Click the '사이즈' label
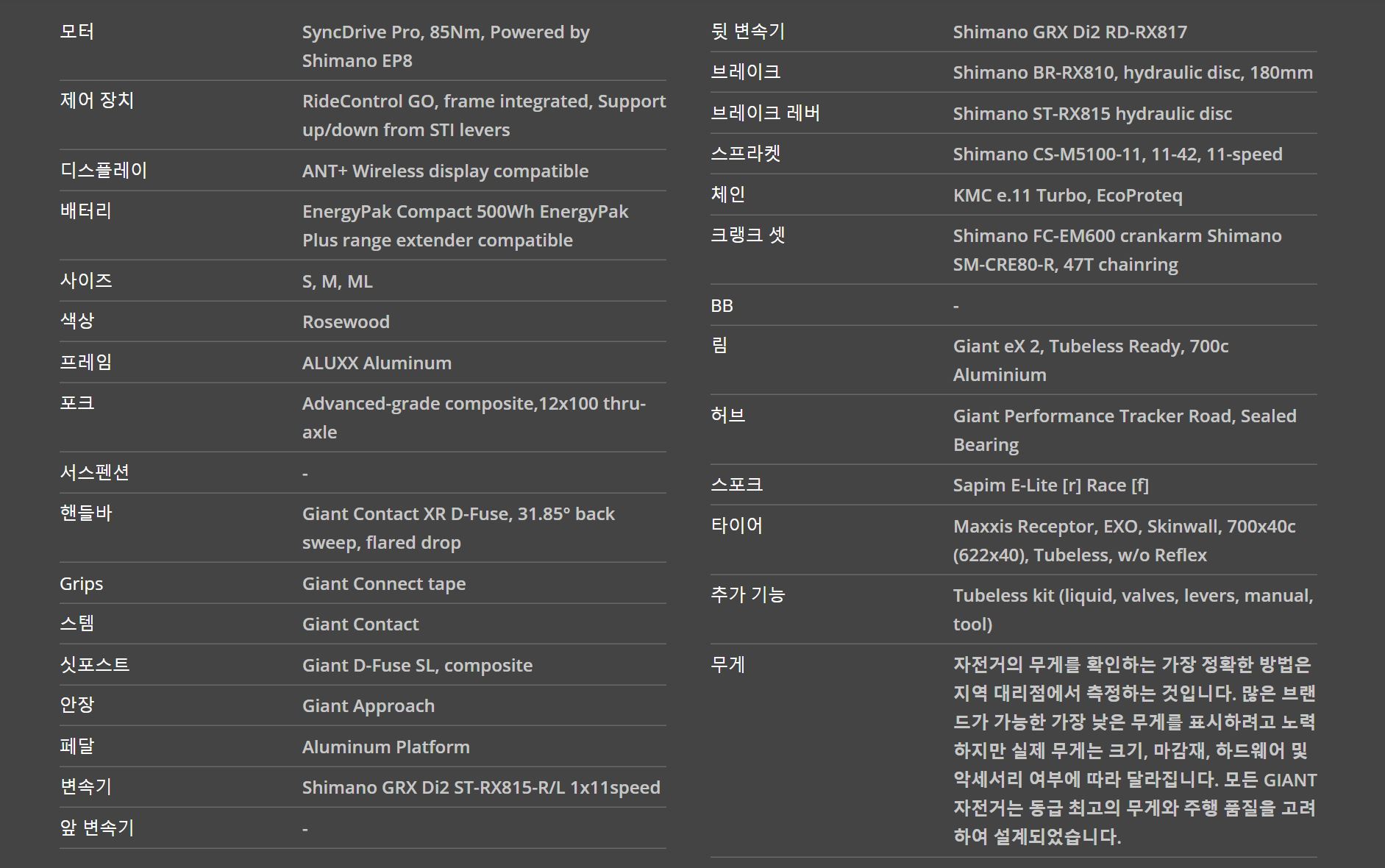The width and height of the screenshot is (1385, 868). coord(86,281)
